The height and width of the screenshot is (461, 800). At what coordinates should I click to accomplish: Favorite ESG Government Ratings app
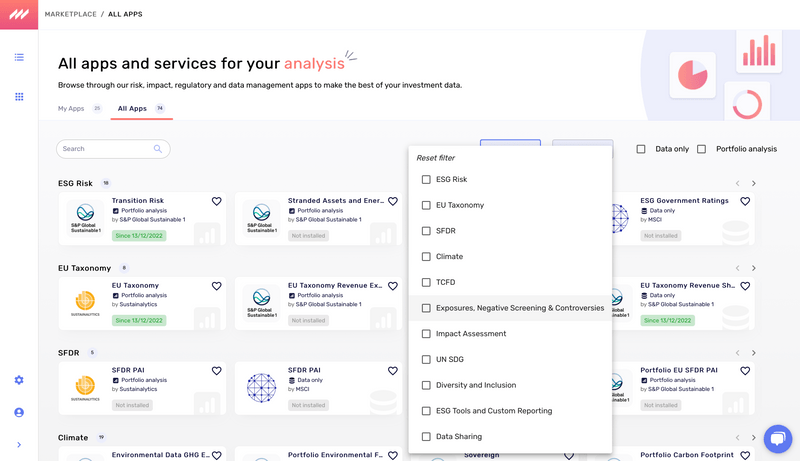point(745,201)
